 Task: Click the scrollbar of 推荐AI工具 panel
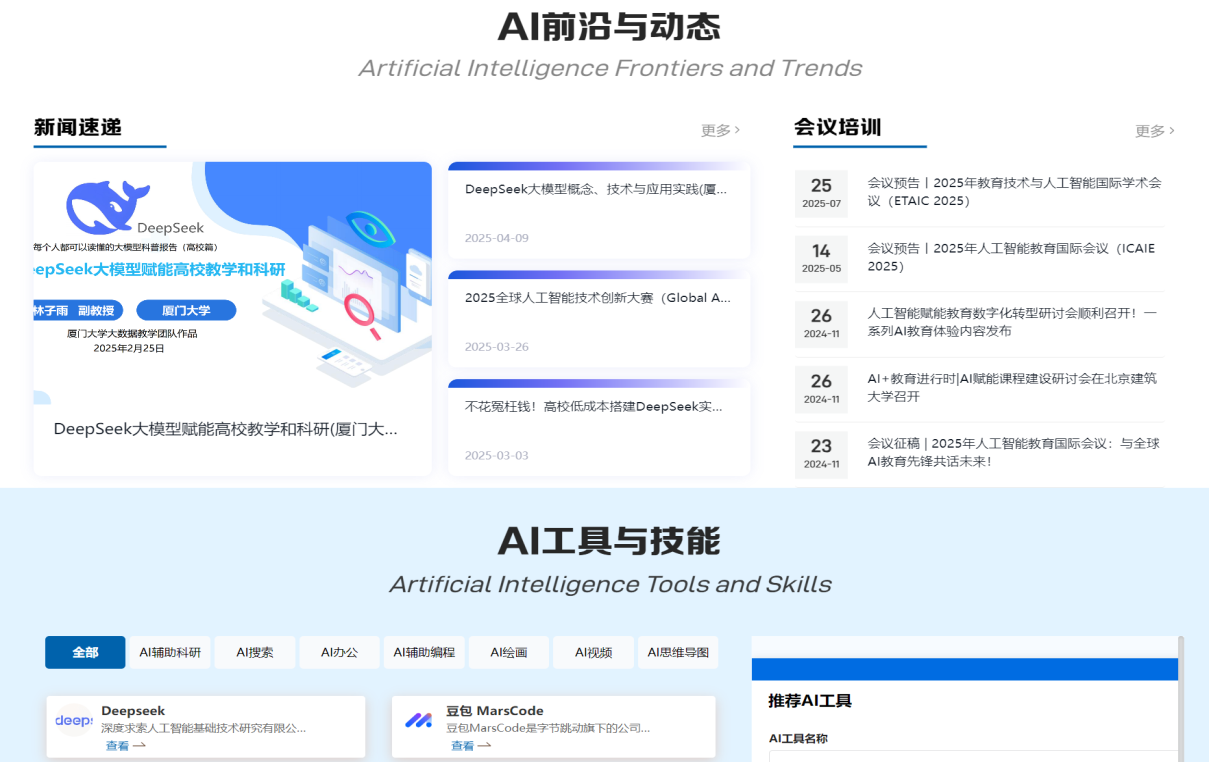[x=1181, y=700]
